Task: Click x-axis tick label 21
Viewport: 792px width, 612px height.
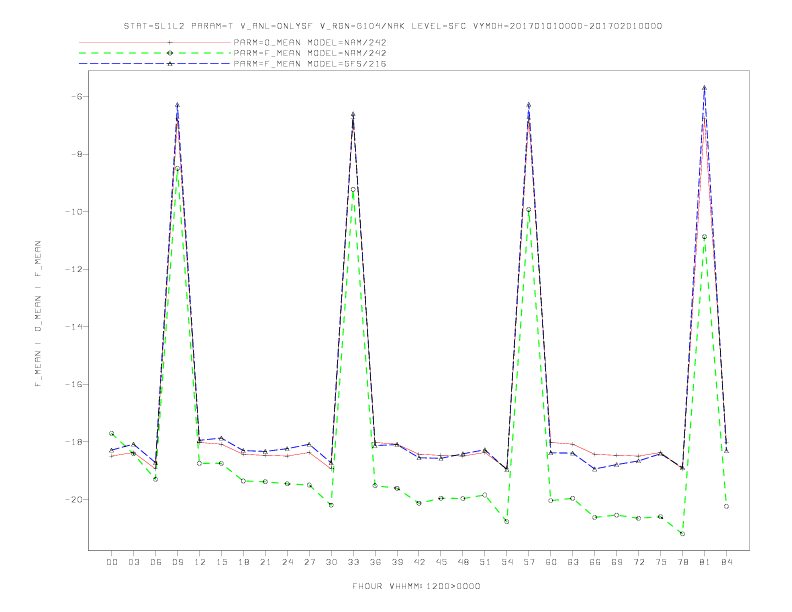Action: pyautogui.click(x=265, y=562)
